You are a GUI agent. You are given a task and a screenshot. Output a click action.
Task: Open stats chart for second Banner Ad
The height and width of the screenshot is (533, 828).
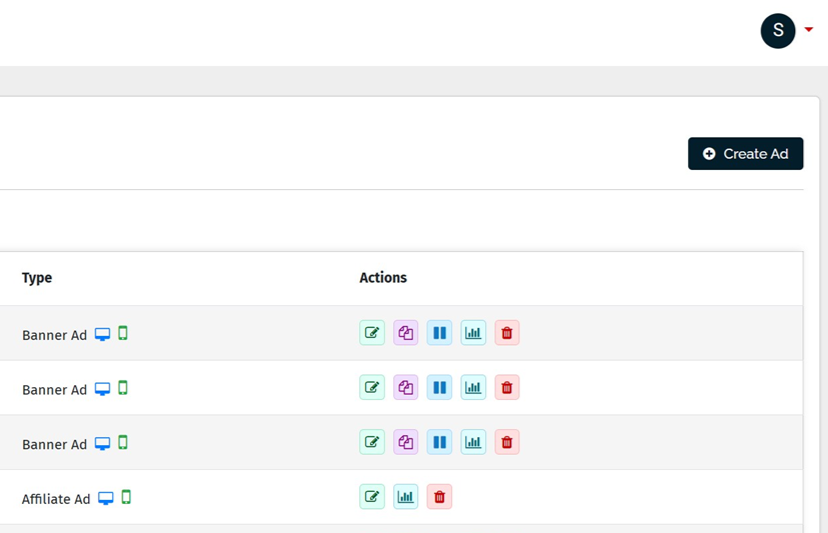coord(473,388)
